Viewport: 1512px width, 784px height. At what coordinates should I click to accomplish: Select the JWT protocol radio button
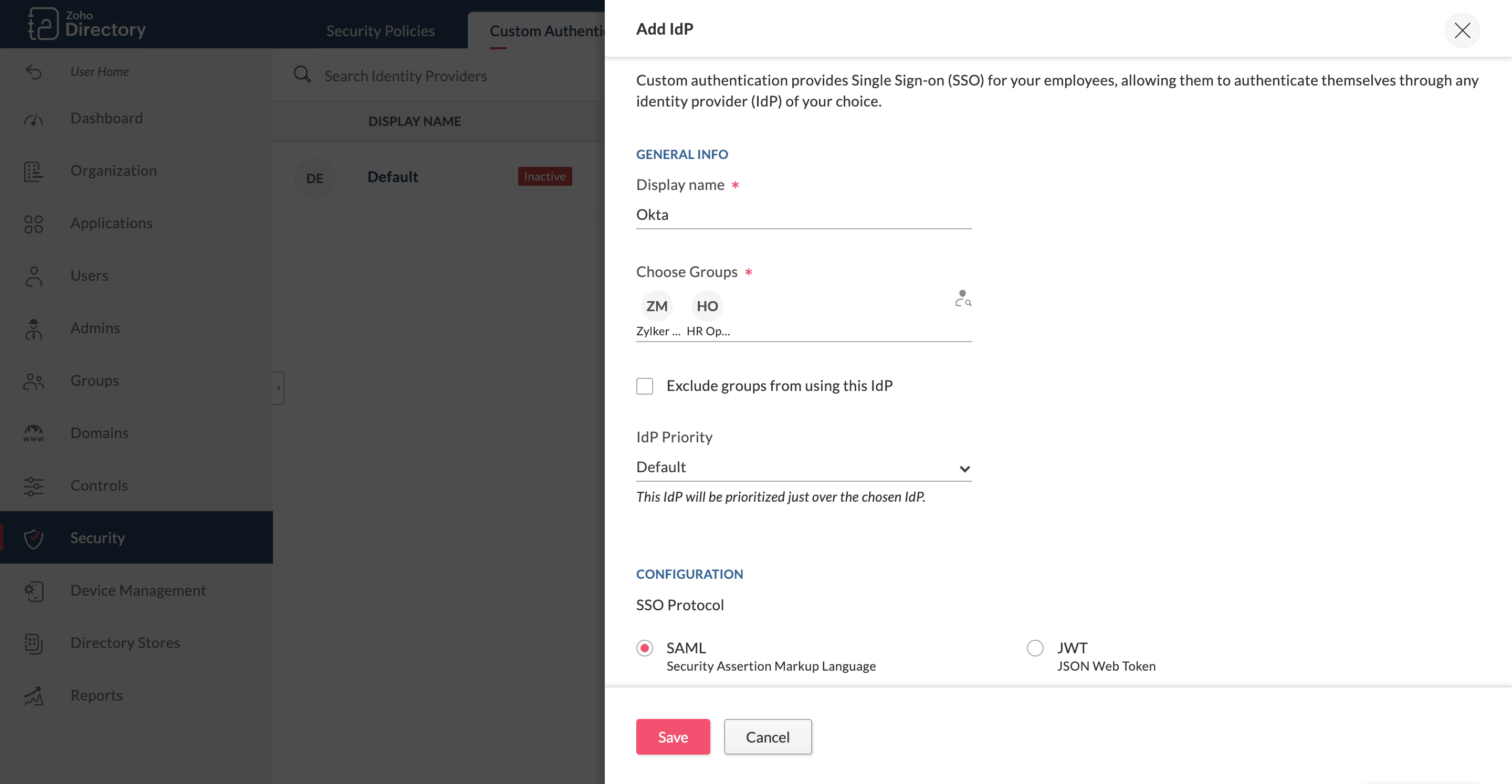(1035, 648)
